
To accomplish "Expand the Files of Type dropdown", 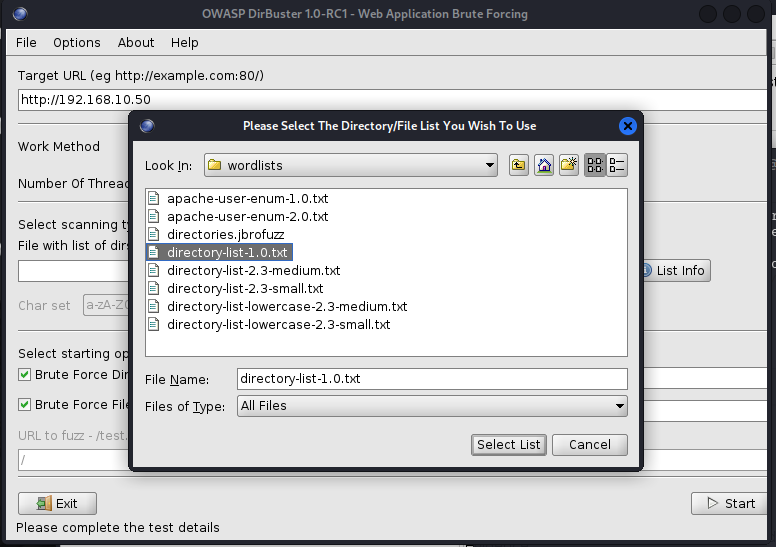I will pyautogui.click(x=432, y=406).
